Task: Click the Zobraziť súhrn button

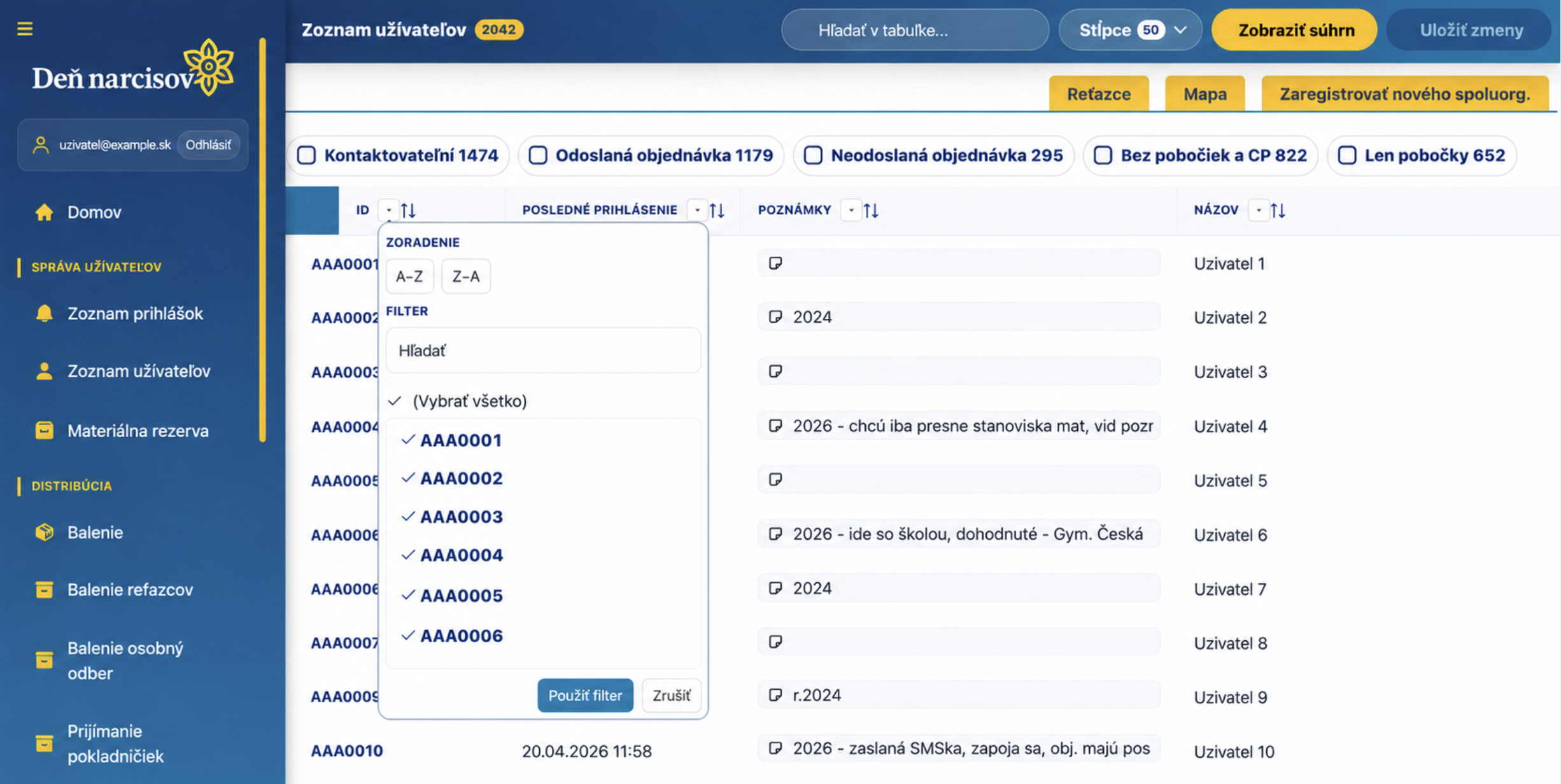Action: (x=1296, y=30)
